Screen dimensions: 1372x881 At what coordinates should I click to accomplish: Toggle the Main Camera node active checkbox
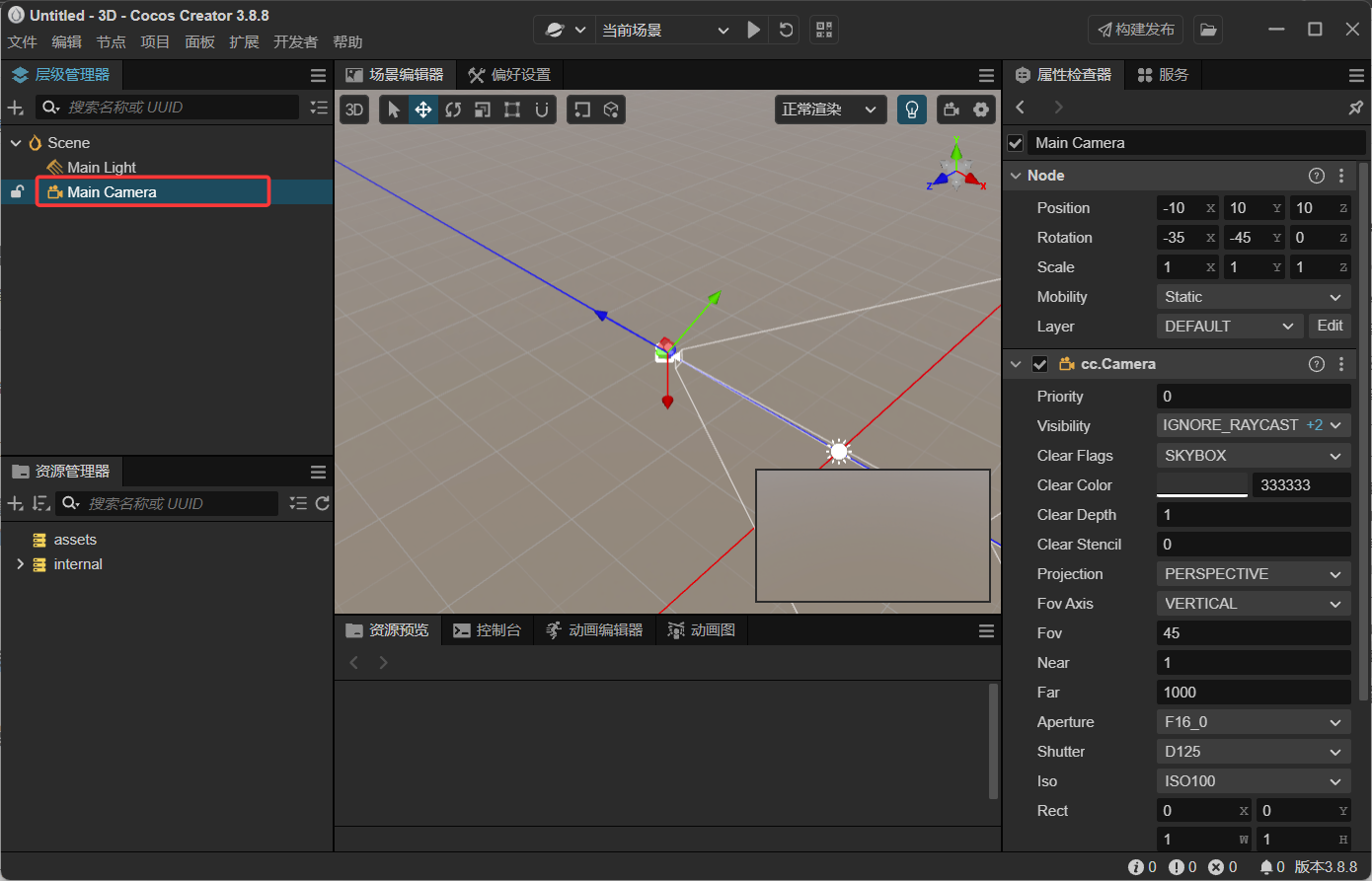[x=1016, y=143]
